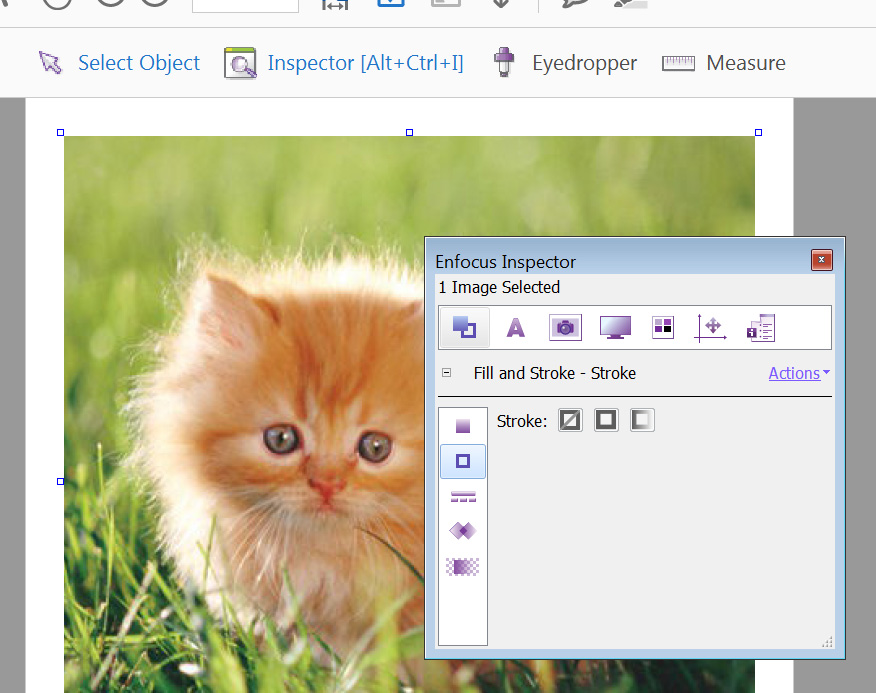This screenshot has height=693, width=876.
Task: Collapse the Fill and Stroke section
Action: (x=446, y=373)
